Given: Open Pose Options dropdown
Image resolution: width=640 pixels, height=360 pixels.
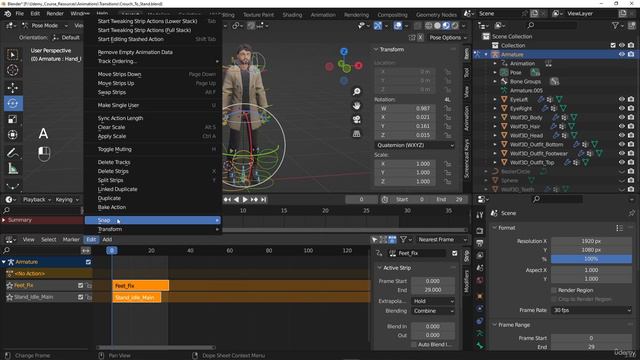Looking at the screenshot, I should (x=448, y=38).
